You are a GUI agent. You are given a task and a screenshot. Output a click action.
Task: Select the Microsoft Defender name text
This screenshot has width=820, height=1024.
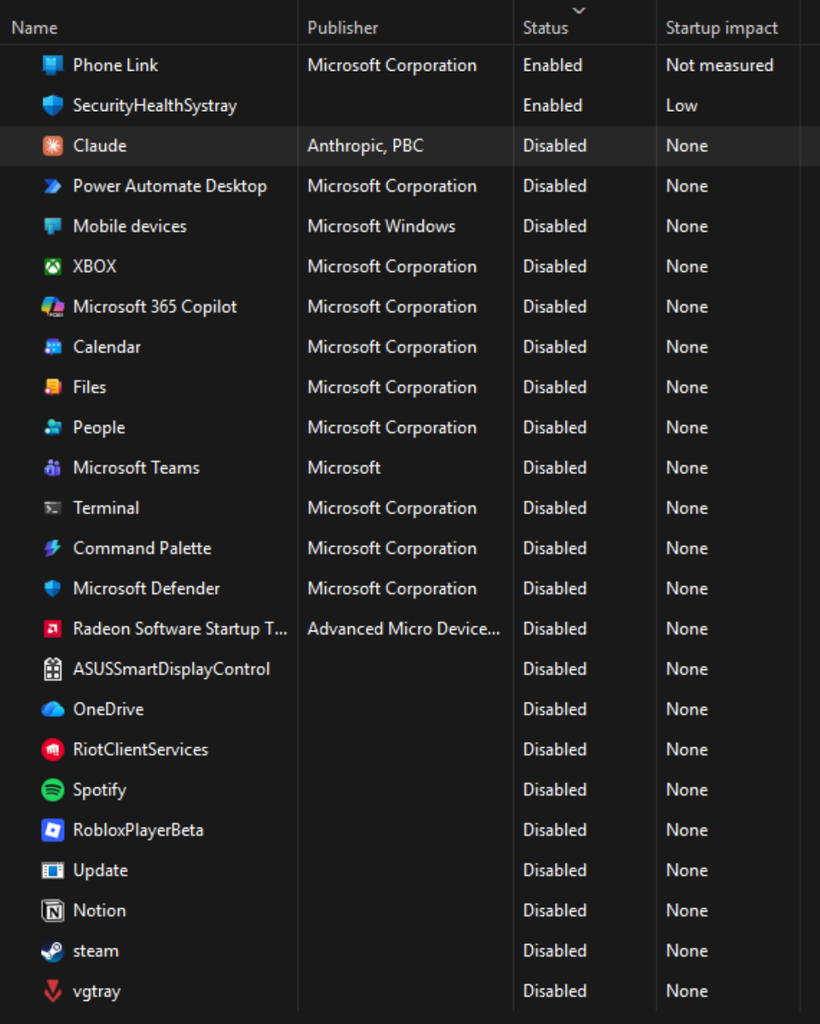tap(146, 588)
